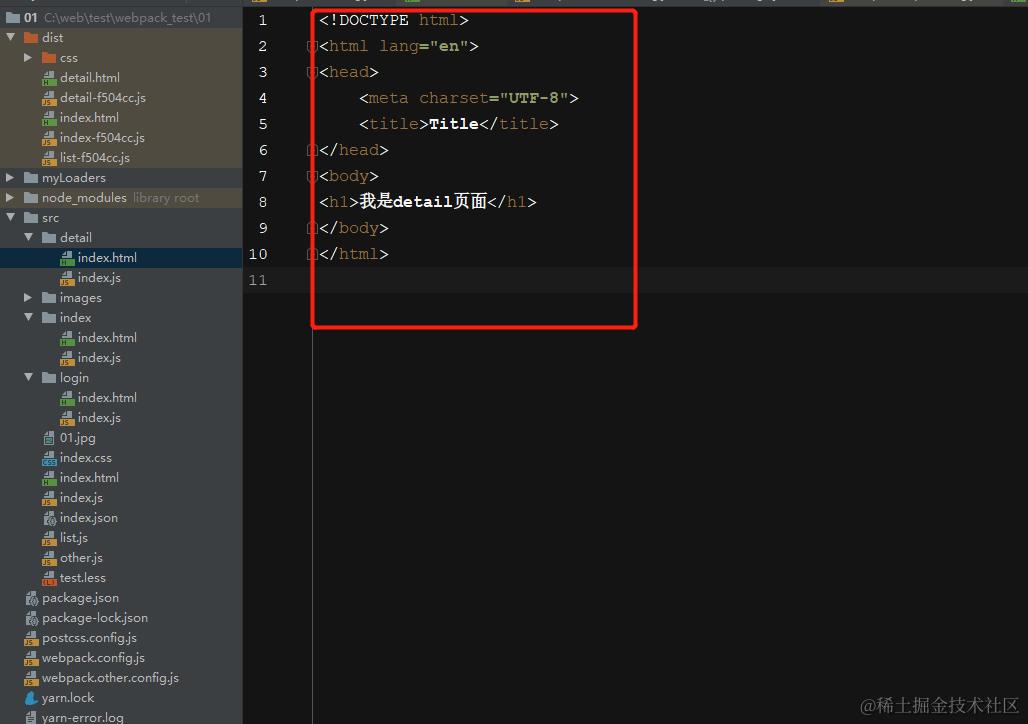The height and width of the screenshot is (724, 1028).
Task: Click the images folder icon
Action: [x=49, y=298]
